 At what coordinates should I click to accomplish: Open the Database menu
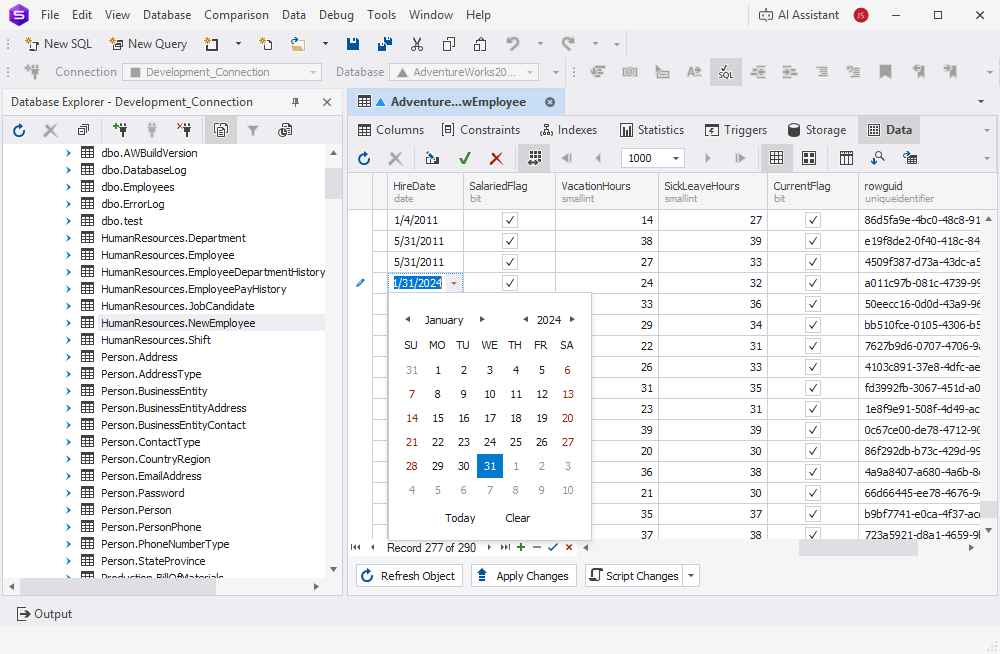[x=166, y=15]
